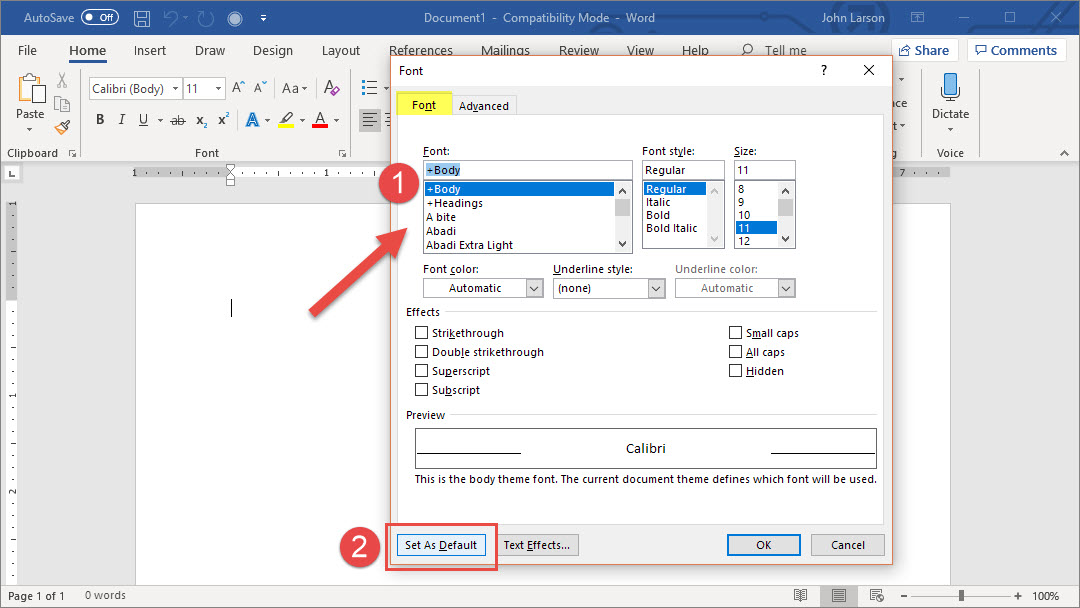Screen dimensions: 1080x608
Task: Enable the Hidden effect checkbox
Action: pyautogui.click(x=736, y=371)
